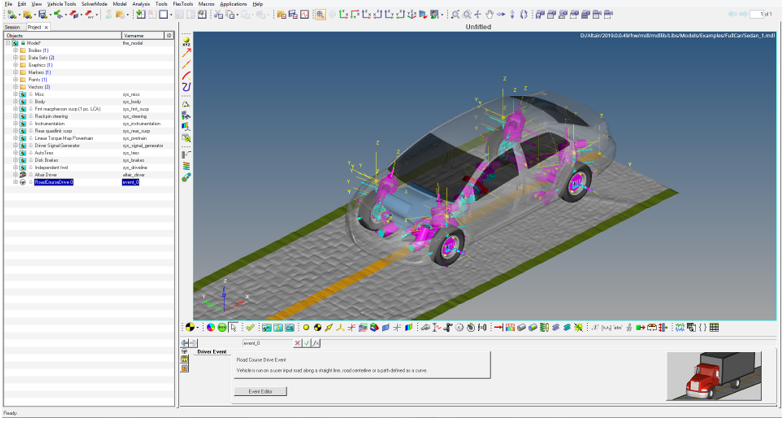This screenshot has width=784, height=422.
Task: Click the green check model icon
Action: tap(250, 328)
